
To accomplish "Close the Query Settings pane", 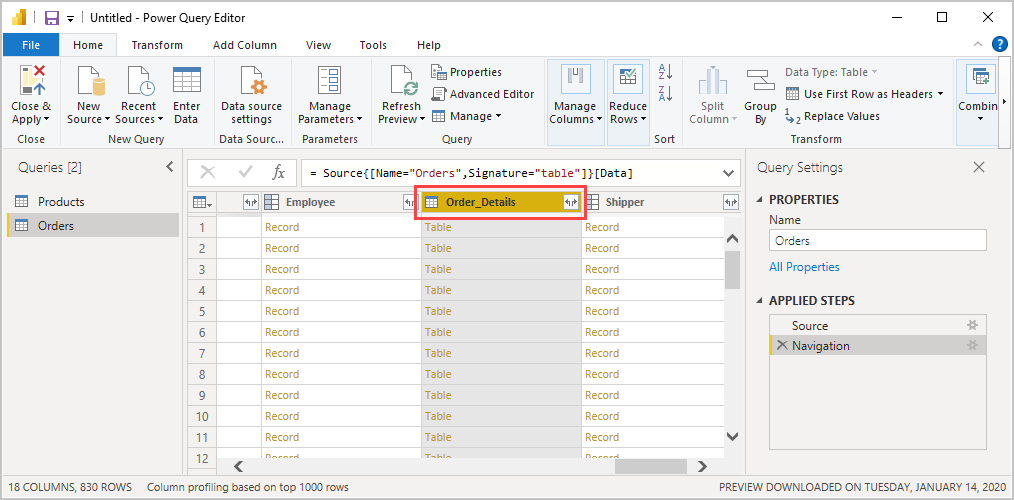I will [979, 168].
